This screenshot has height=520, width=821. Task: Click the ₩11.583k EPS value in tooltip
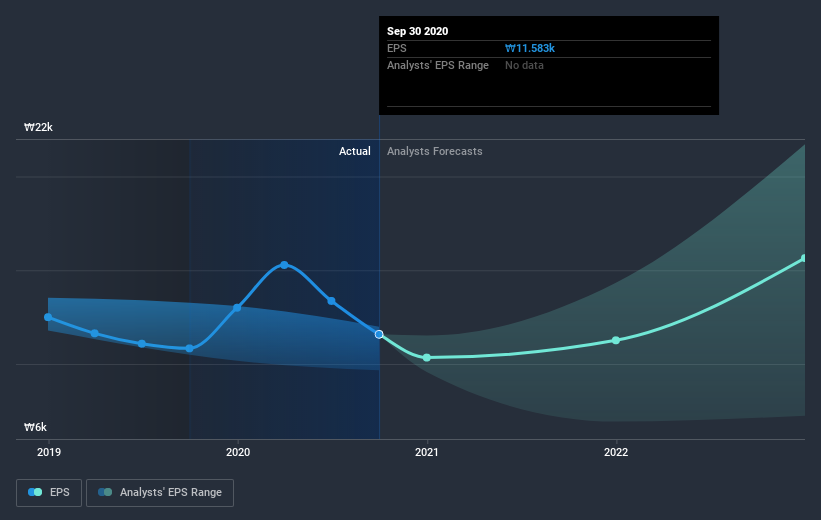[x=530, y=48]
